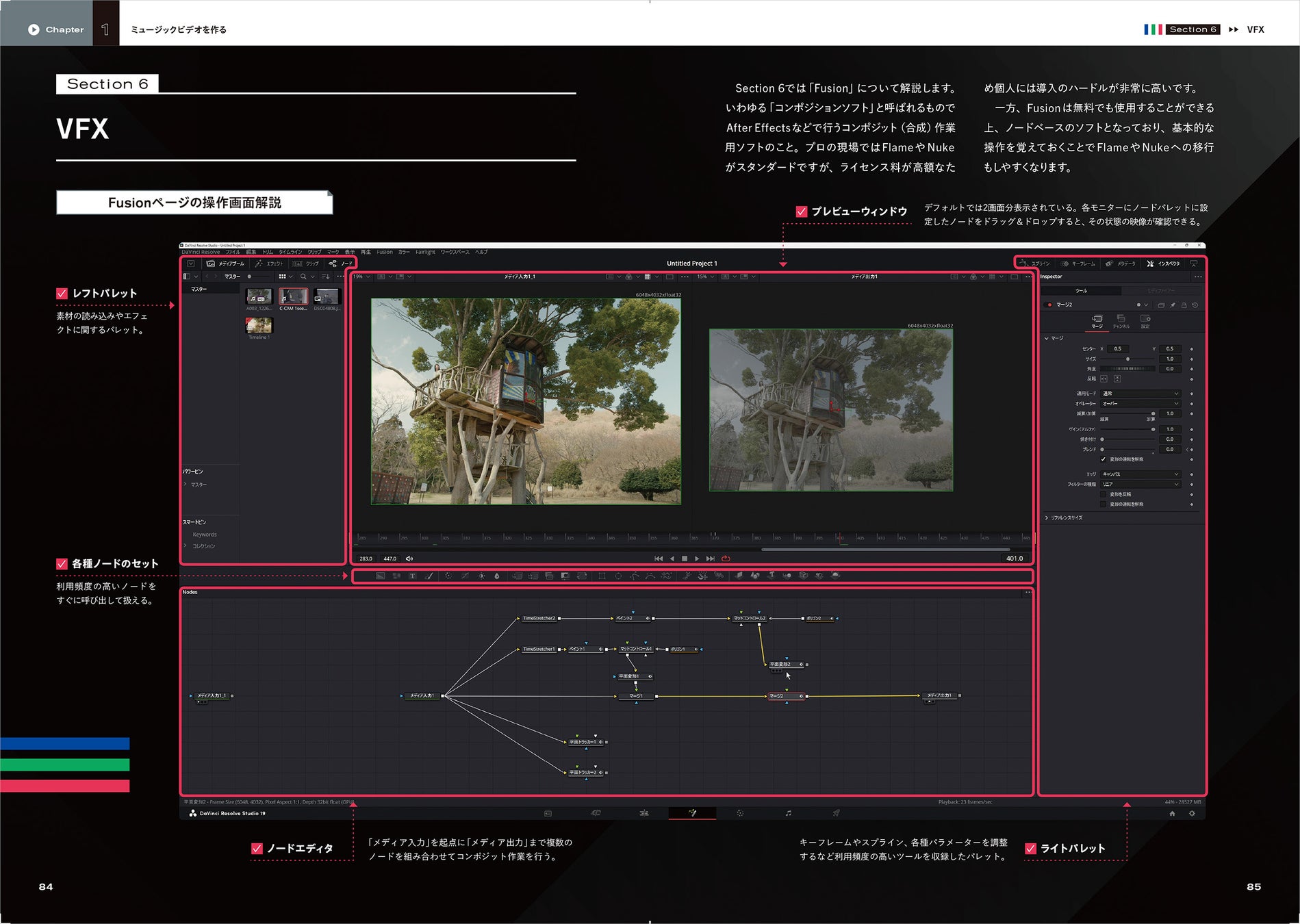Open the Fusion menu
The image size is (1300, 924).
385,252
